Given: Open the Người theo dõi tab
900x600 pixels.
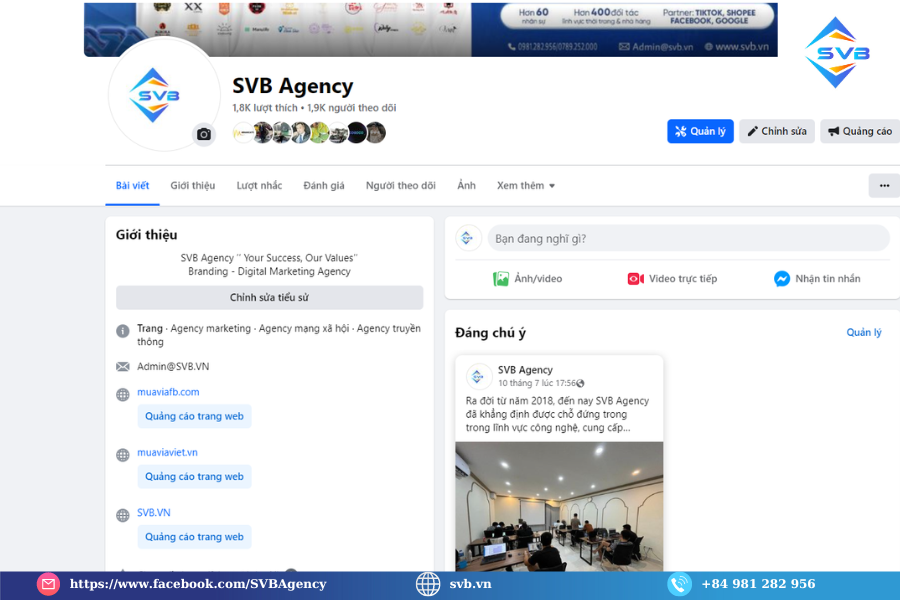Looking at the screenshot, I should coord(401,185).
